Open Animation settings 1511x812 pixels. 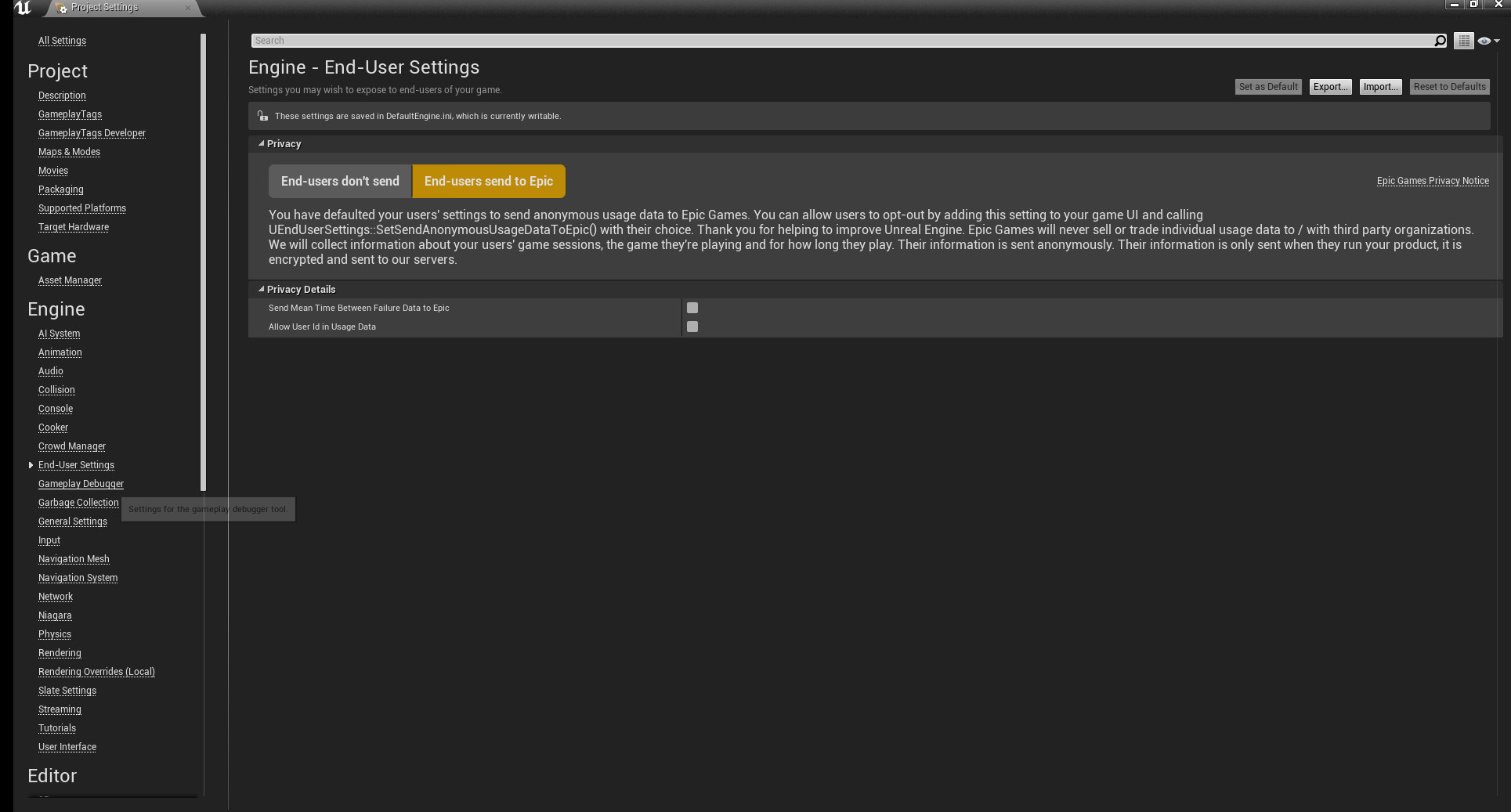pyautogui.click(x=60, y=352)
